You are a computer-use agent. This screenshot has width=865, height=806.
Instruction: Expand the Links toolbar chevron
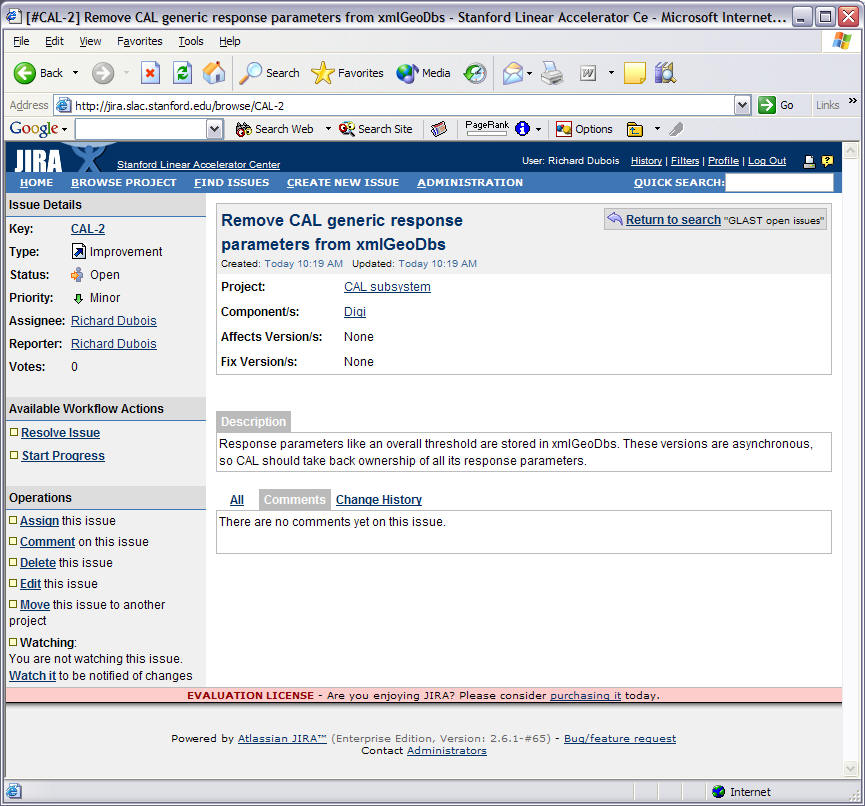pyautogui.click(x=853, y=100)
